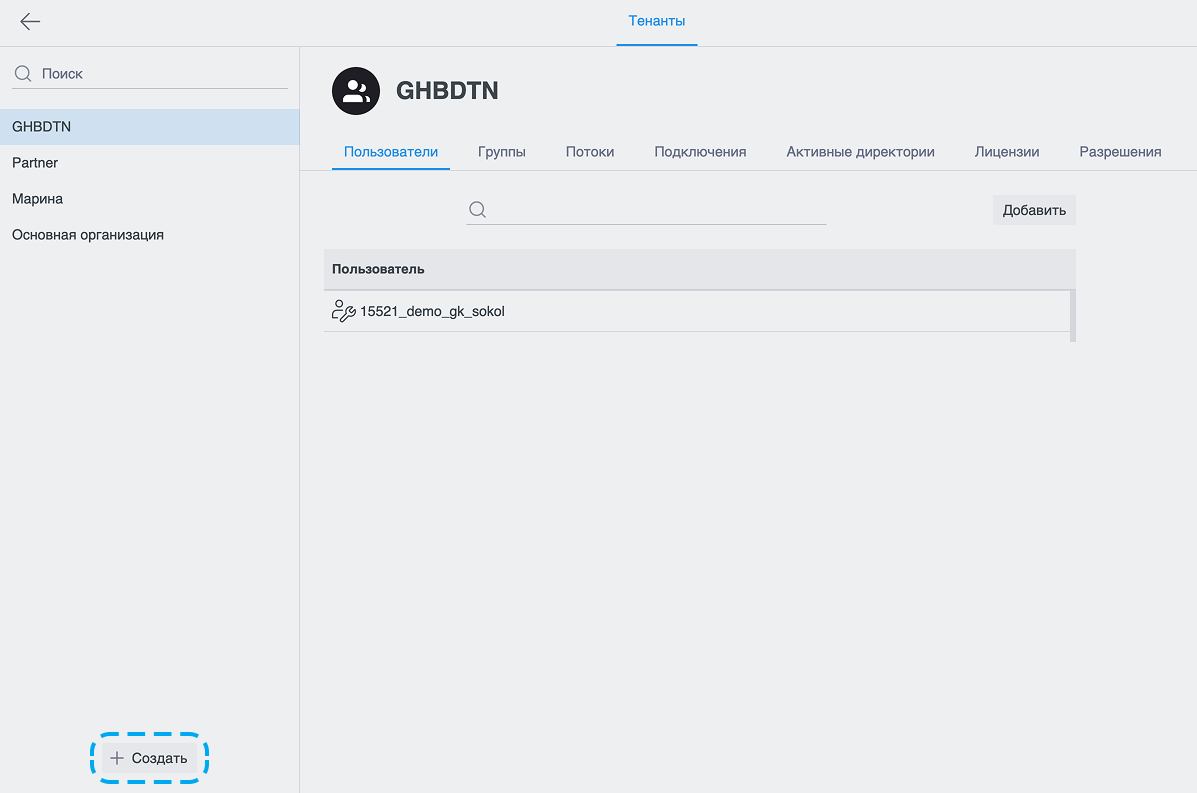This screenshot has width=1197, height=793.
Task: Switch to the Активные директории tab
Action: click(x=860, y=152)
